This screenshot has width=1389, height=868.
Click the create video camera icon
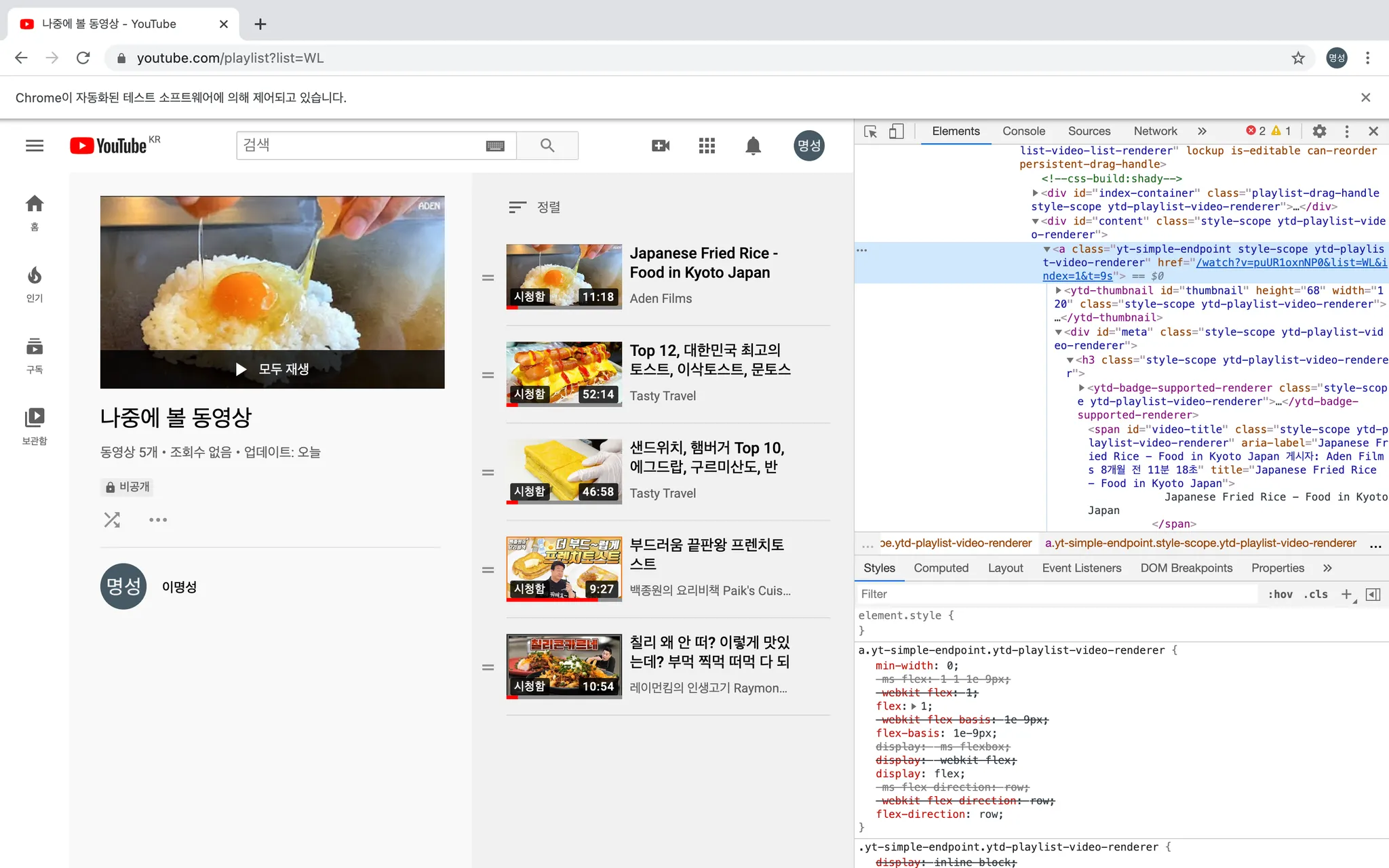(x=661, y=146)
